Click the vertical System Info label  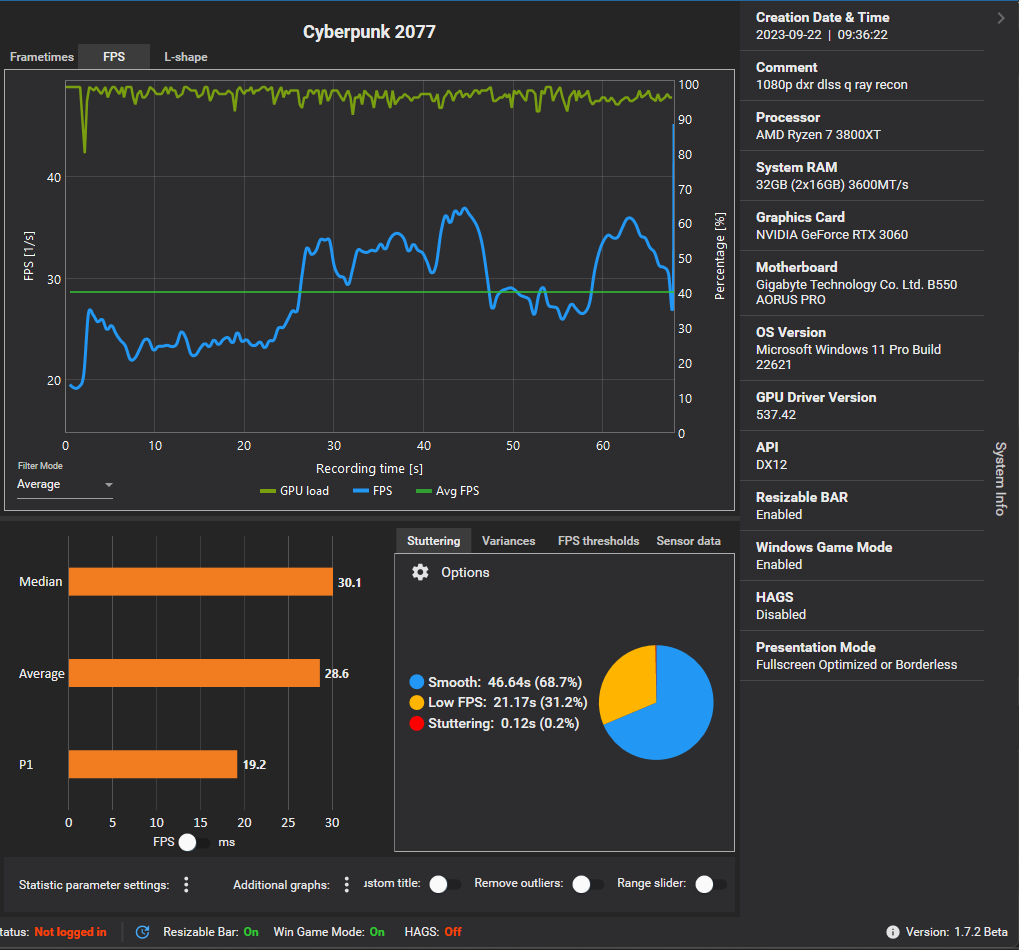click(x=1001, y=479)
